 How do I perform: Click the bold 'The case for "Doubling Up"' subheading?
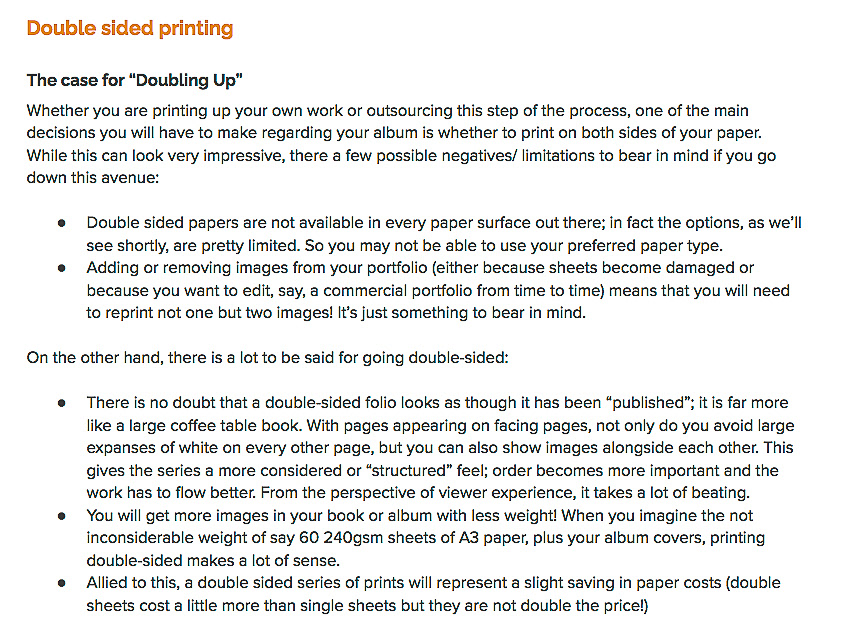[x=134, y=80]
